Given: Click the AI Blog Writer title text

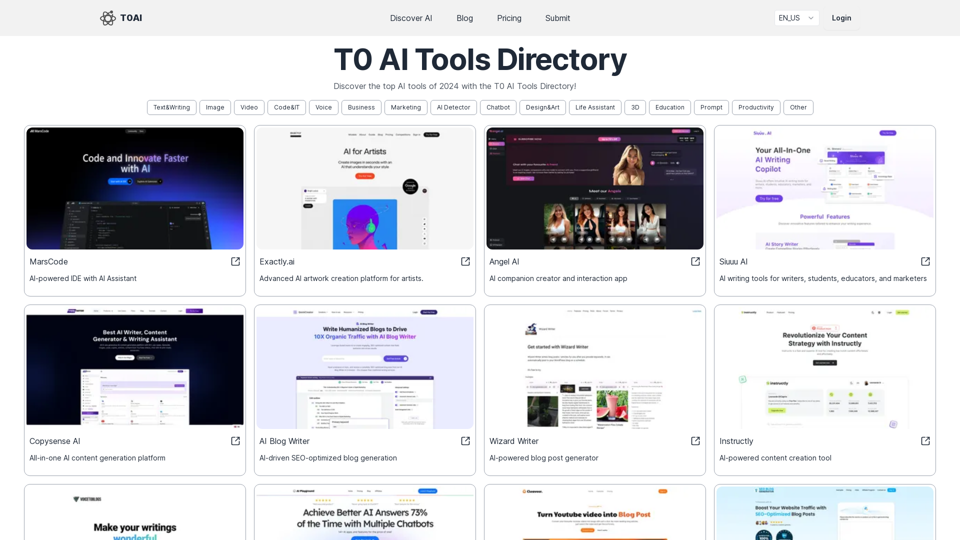Looking at the screenshot, I should click(284, 441).
